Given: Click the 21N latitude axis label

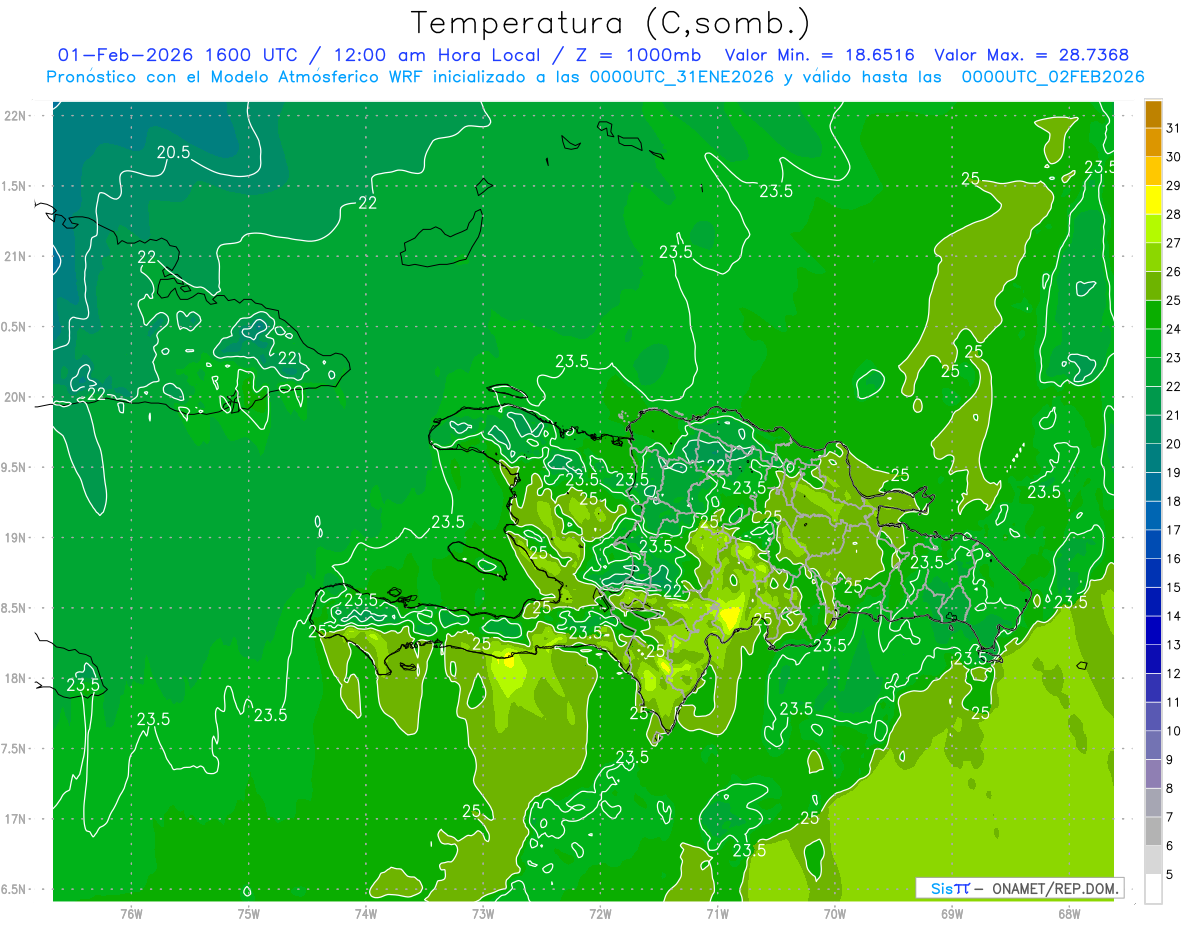Looking at the screenshot, I should point(14,256).
